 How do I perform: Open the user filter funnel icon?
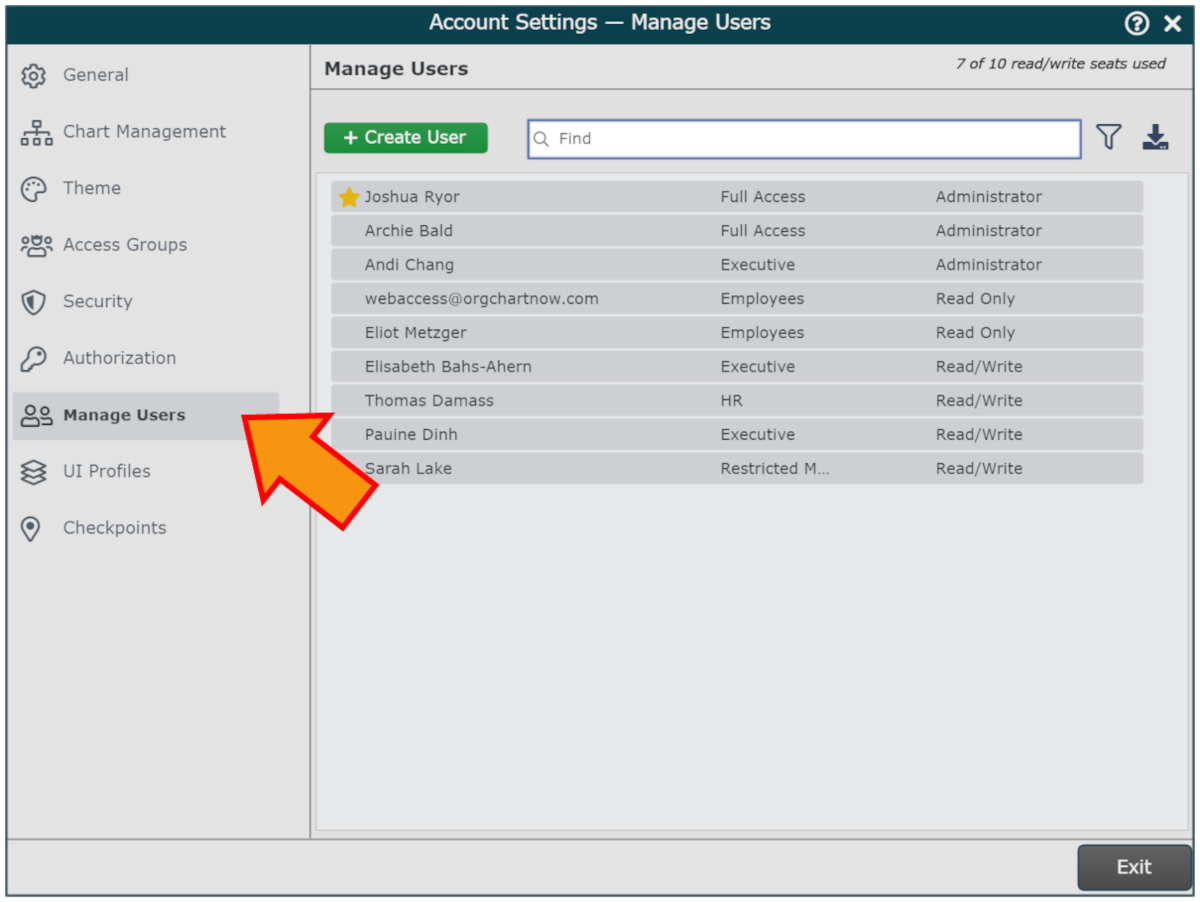pos(1108,138)
